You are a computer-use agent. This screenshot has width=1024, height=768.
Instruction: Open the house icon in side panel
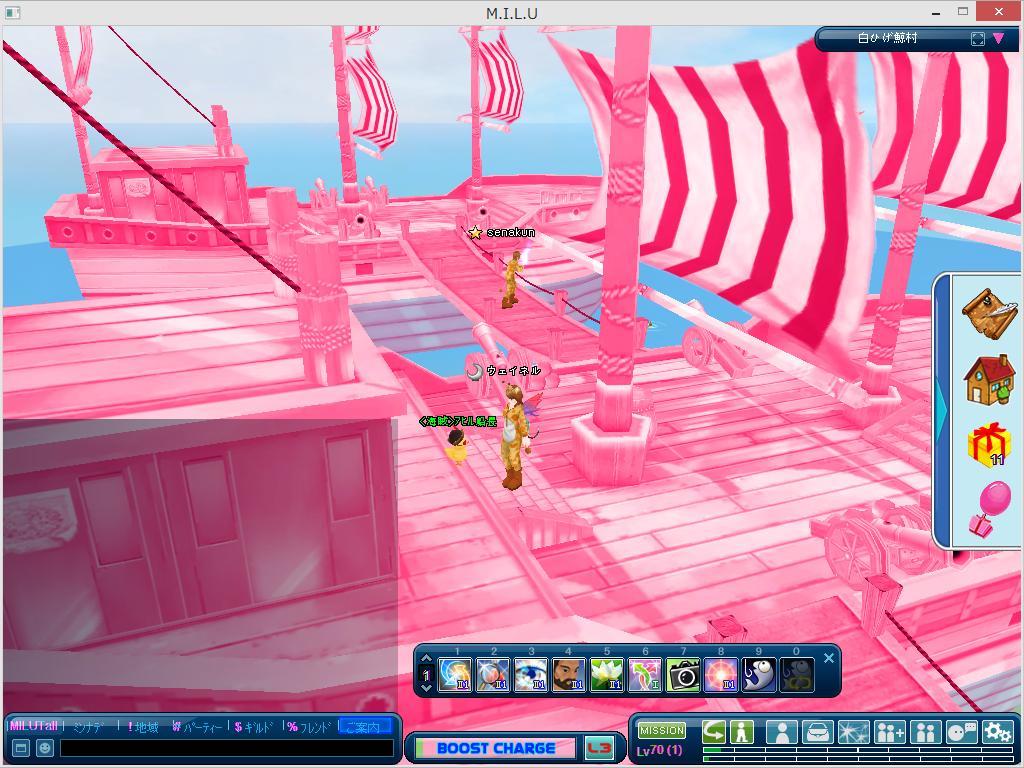pyautogui.click(x=988, y=379)
